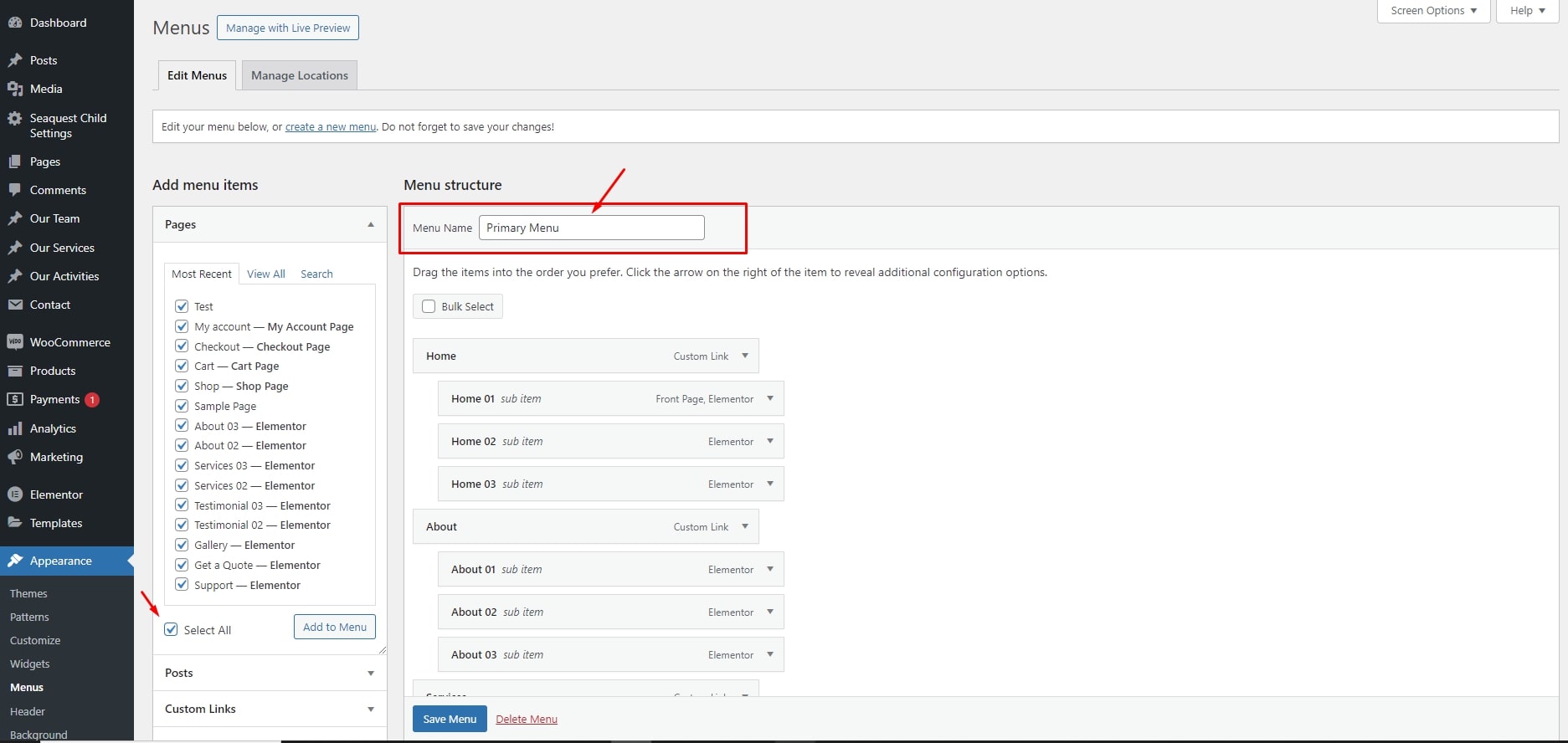Uncheck the Cart Page checkbox
The width and height of the screenshot is (1568, 743).
coord(182,366)
